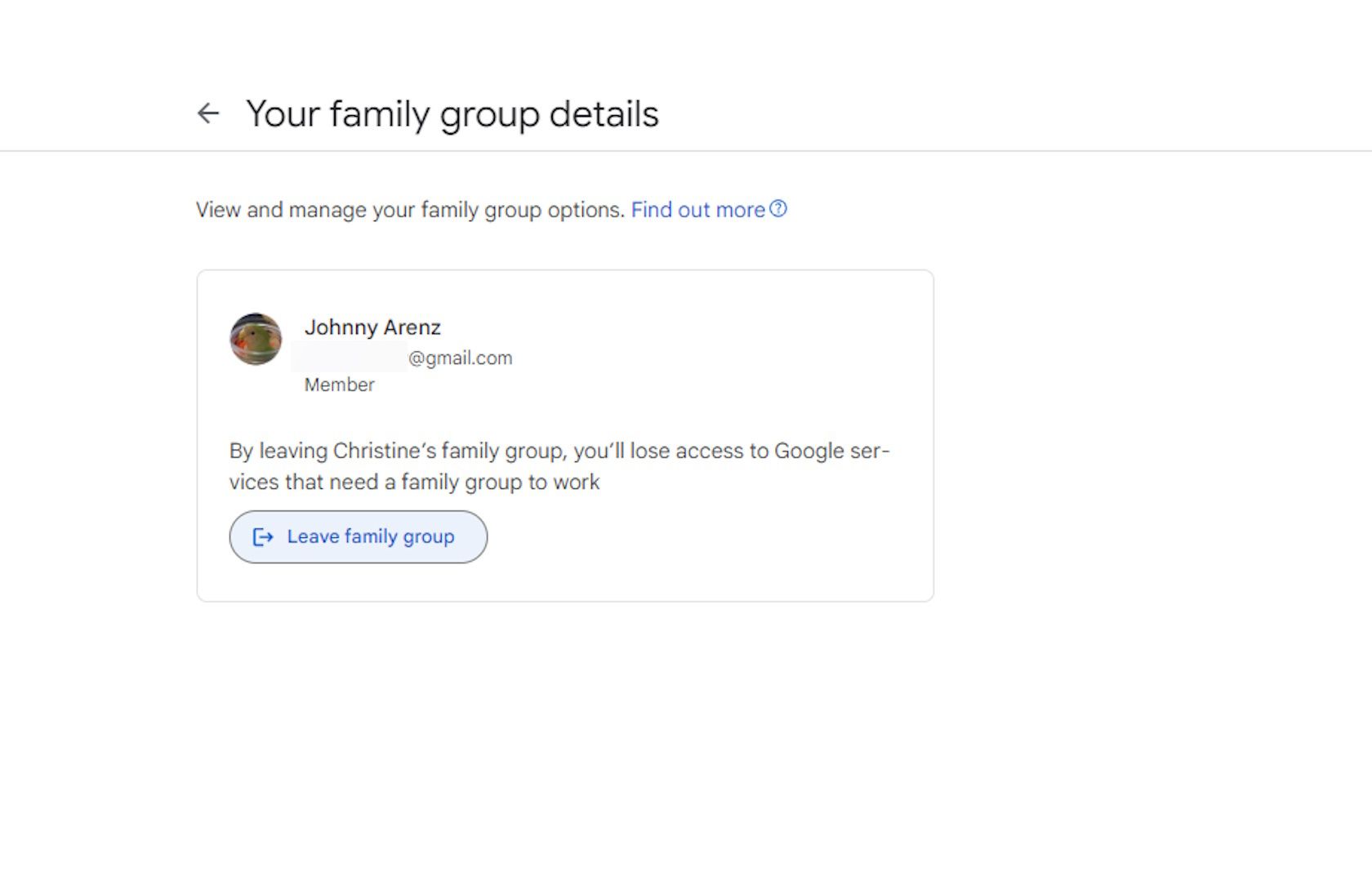Screen dimensions: 1372x885
Task: Click inside the rounded Leave family group pill
Action: 358,537
